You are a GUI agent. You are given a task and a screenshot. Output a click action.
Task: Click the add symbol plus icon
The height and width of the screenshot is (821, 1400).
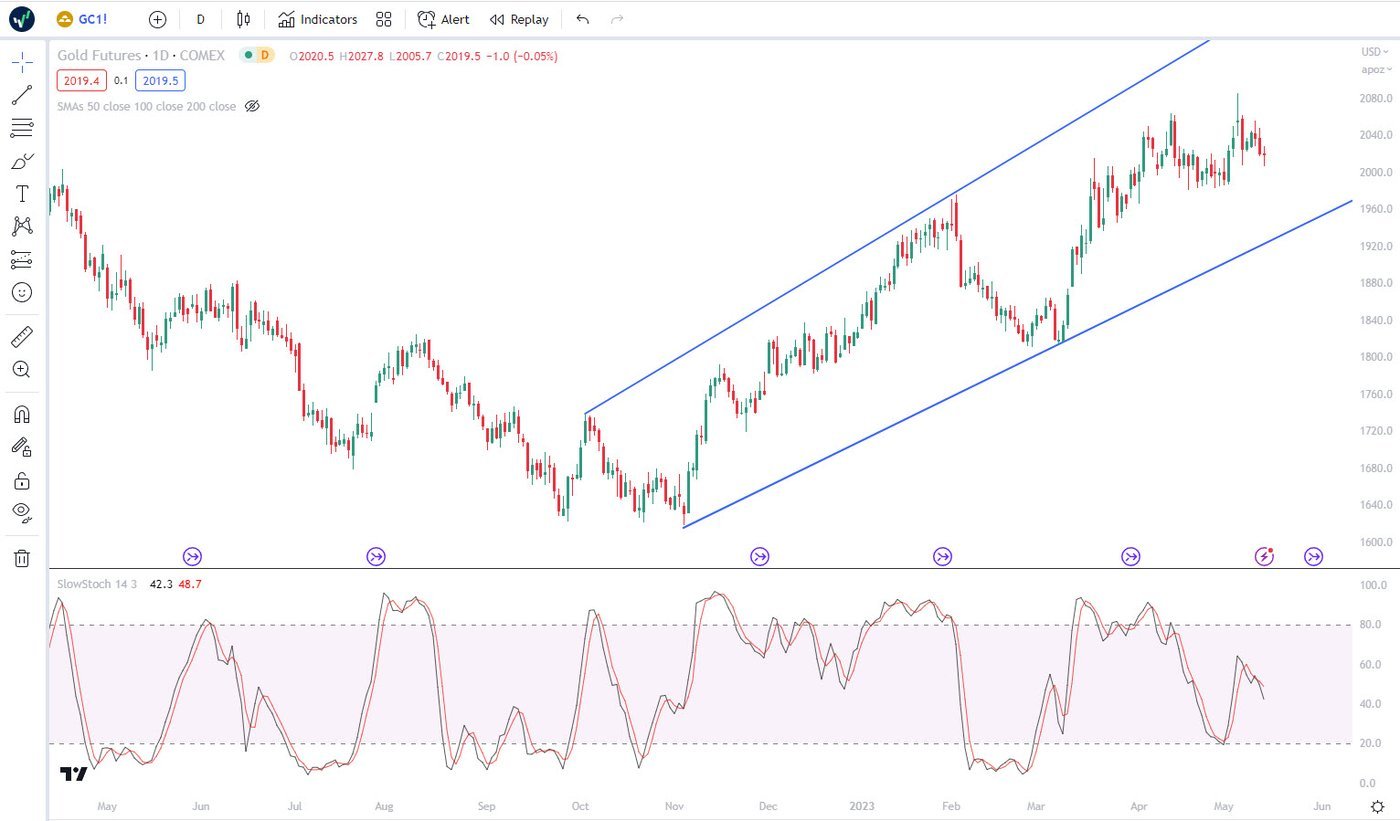point(157,19)
